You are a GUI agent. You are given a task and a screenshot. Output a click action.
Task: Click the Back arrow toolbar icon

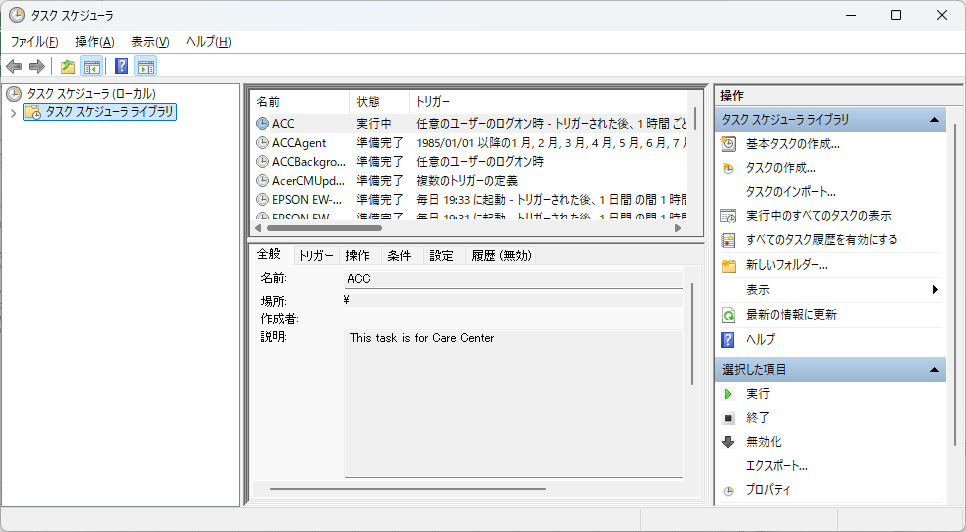click(14, 66)
